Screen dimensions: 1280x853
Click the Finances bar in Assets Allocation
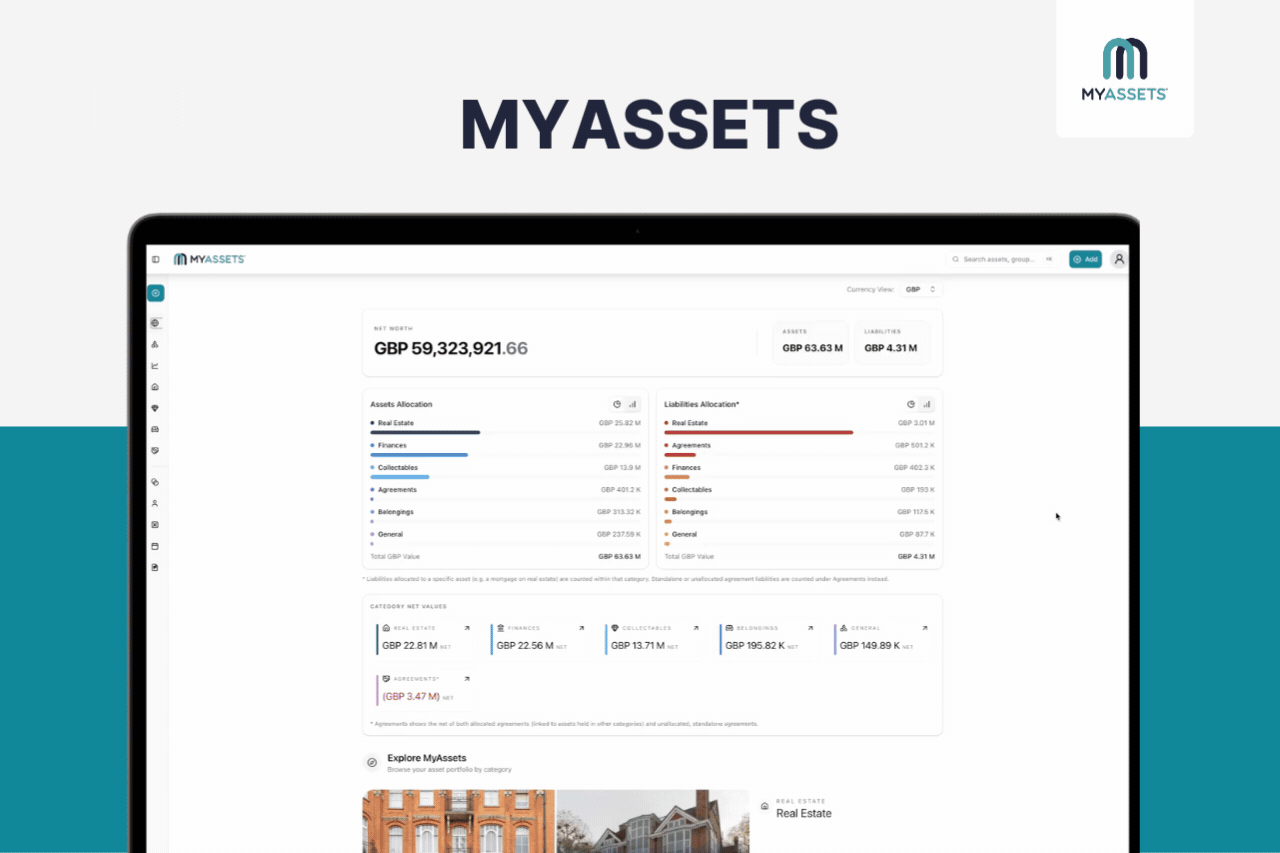[x=419, y=455]
